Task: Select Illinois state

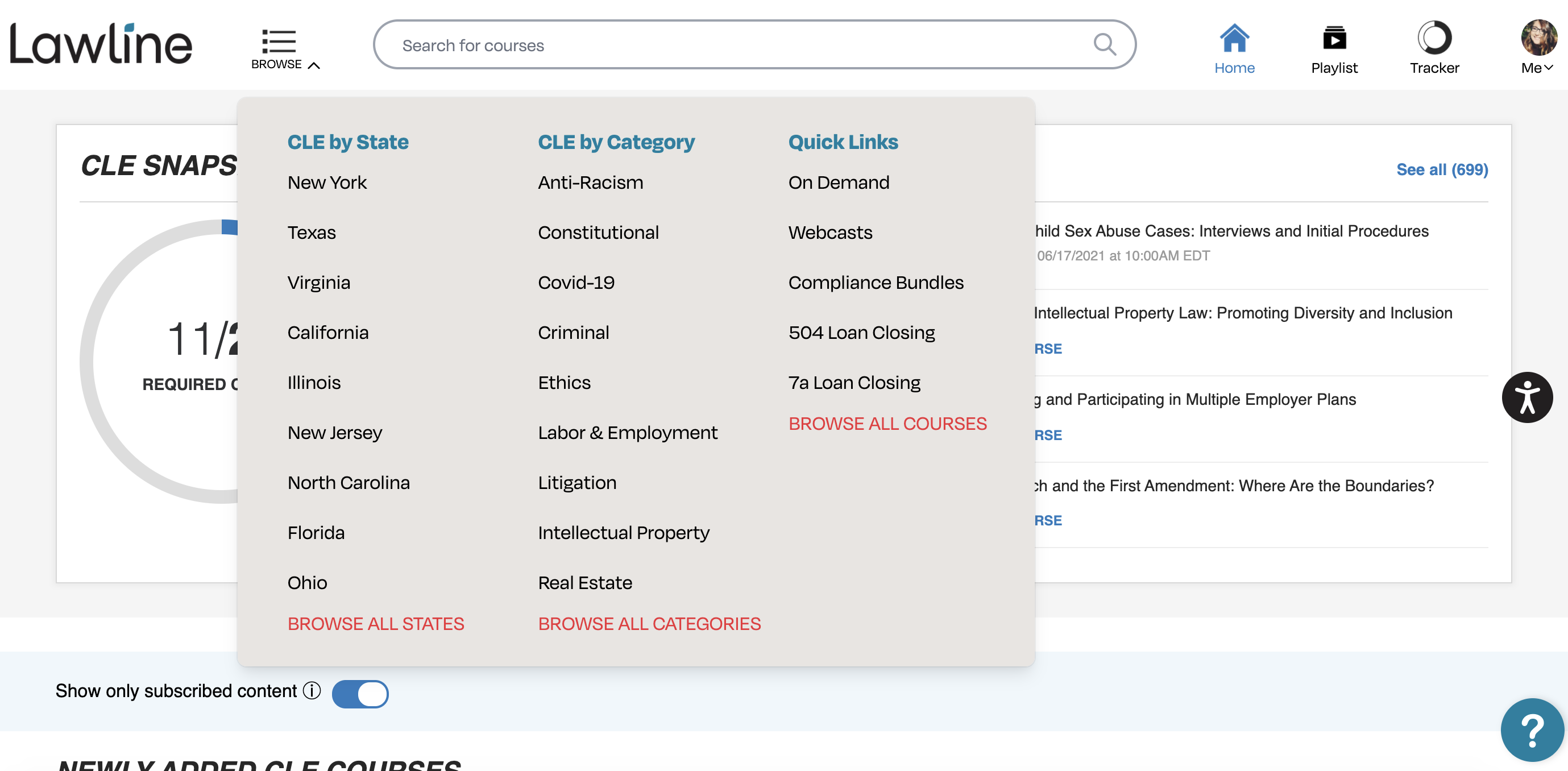Action: coord(314,383)
